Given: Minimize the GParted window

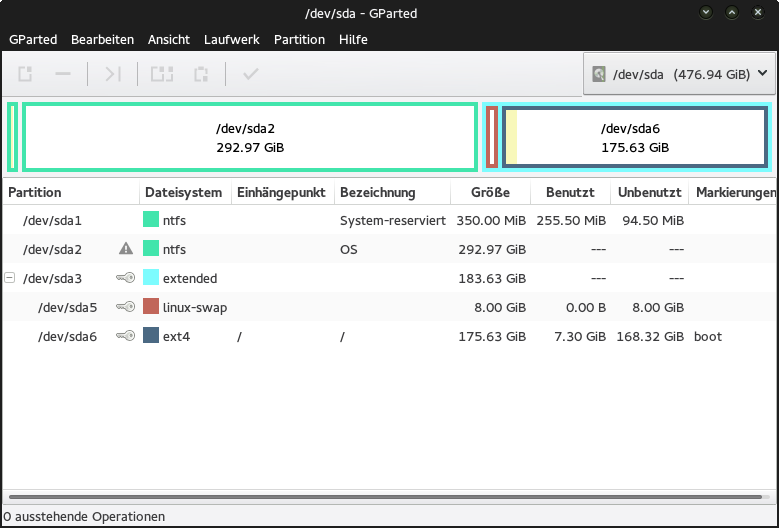Looking at the screenshot, I should coord(706,12).
